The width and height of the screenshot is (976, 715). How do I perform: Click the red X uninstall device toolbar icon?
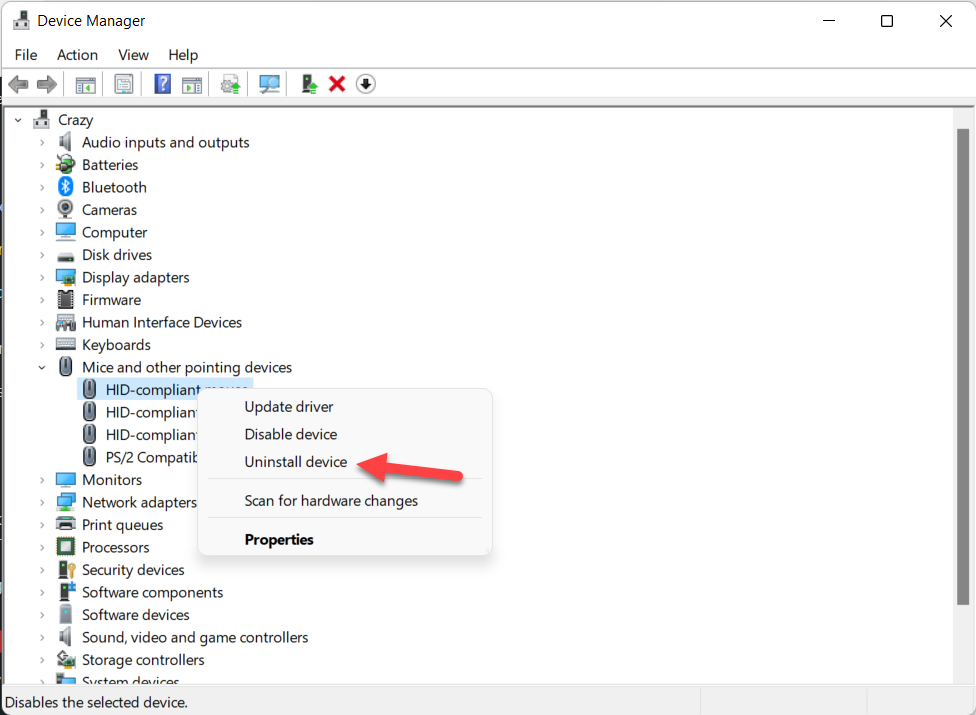tap(337, 84)
